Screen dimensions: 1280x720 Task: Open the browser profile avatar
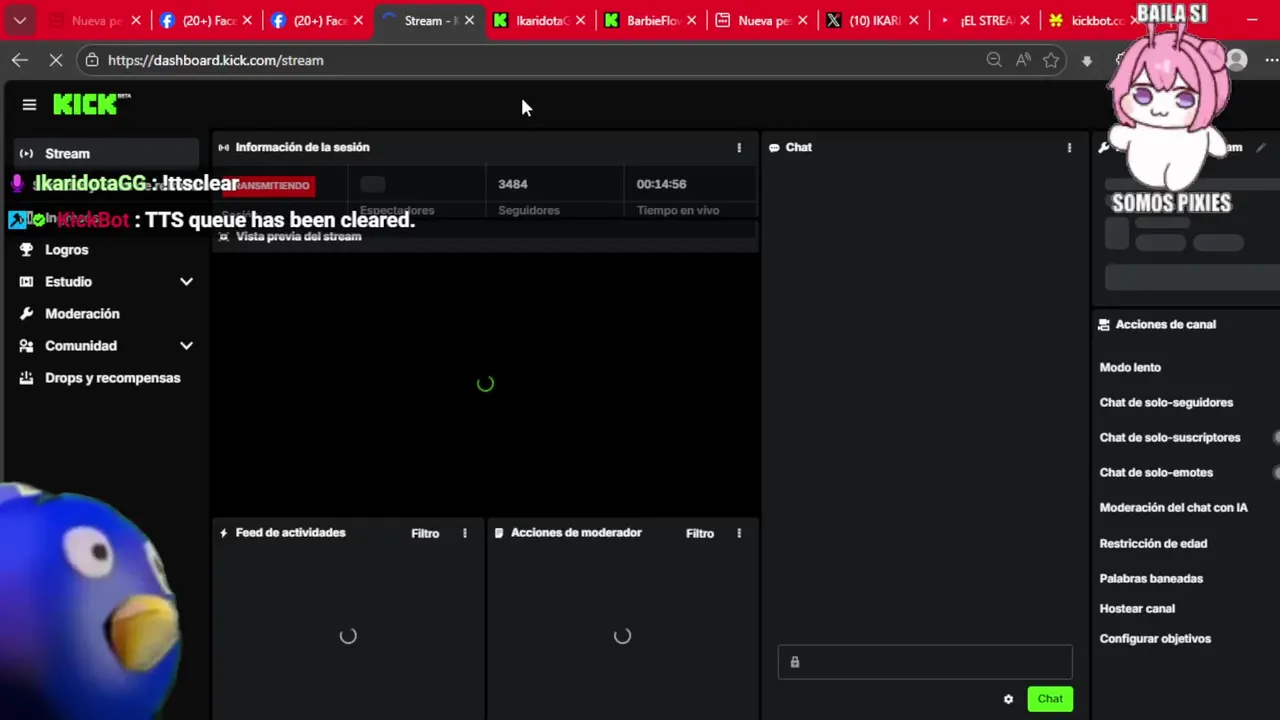1237,60
